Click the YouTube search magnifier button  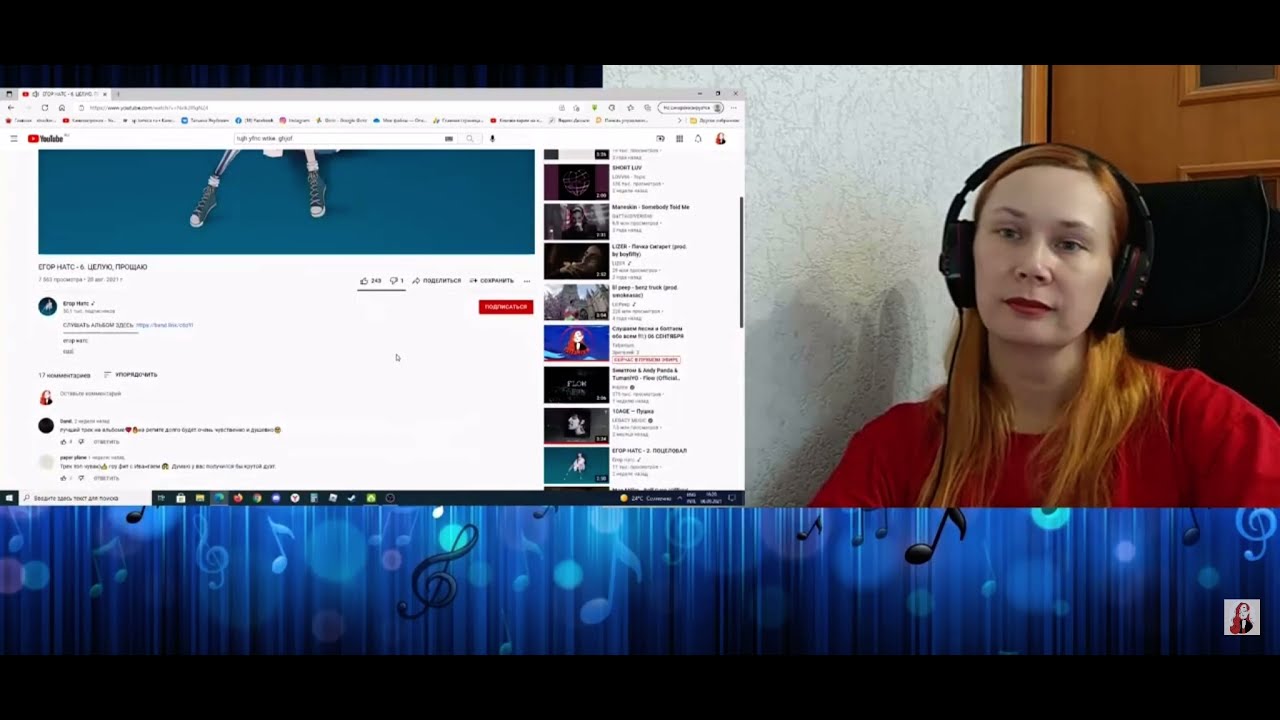click(469, 139)
